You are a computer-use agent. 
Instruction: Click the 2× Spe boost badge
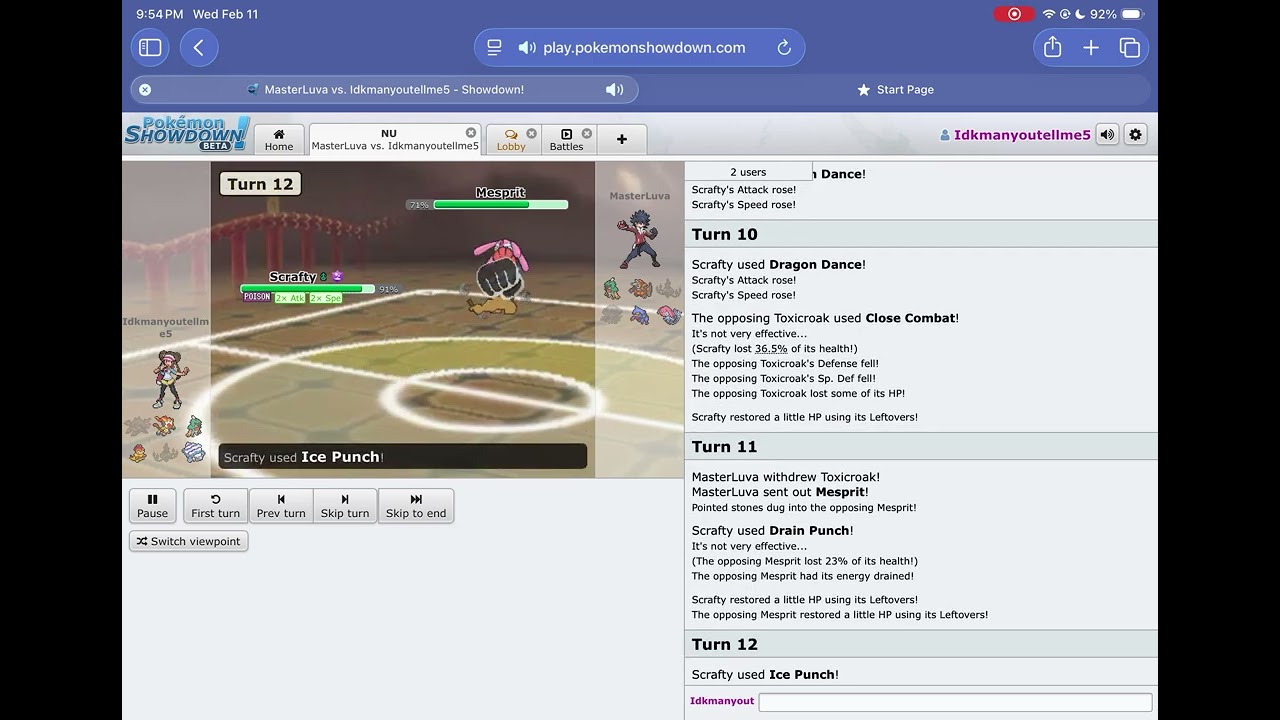click(x=325, y=298)
